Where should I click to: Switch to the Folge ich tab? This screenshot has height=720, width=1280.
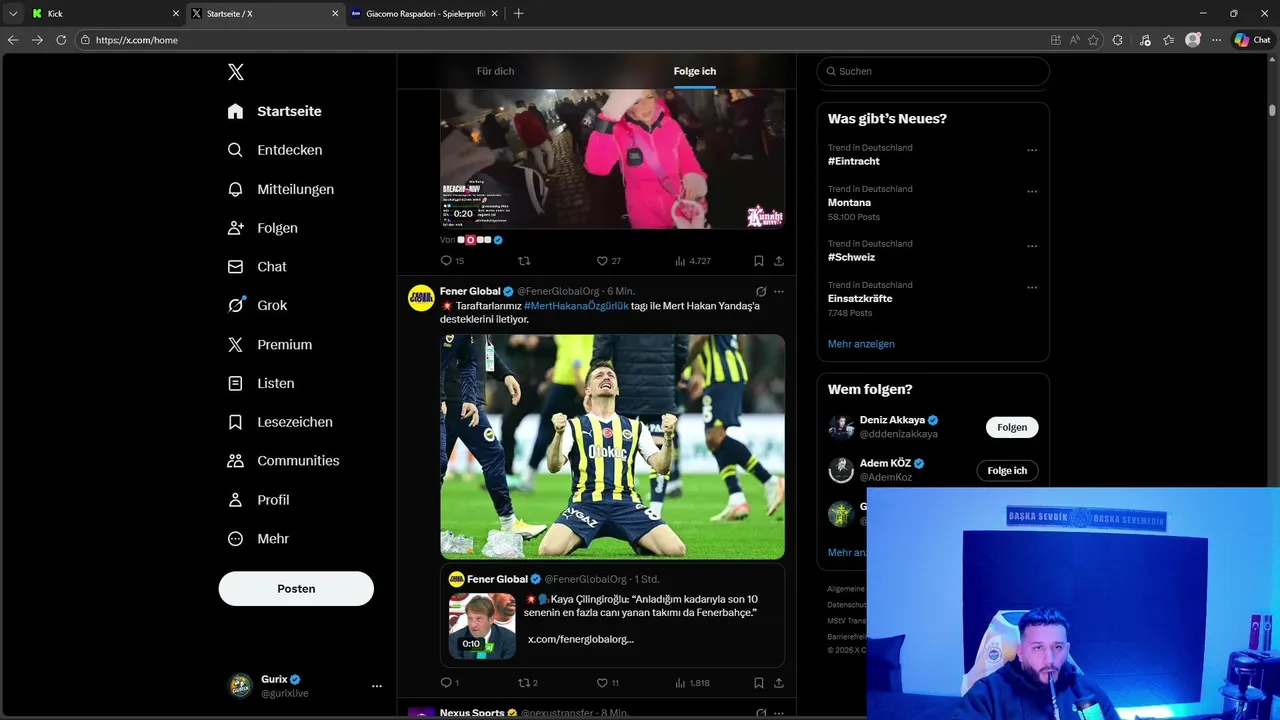[x=695, y=71]
